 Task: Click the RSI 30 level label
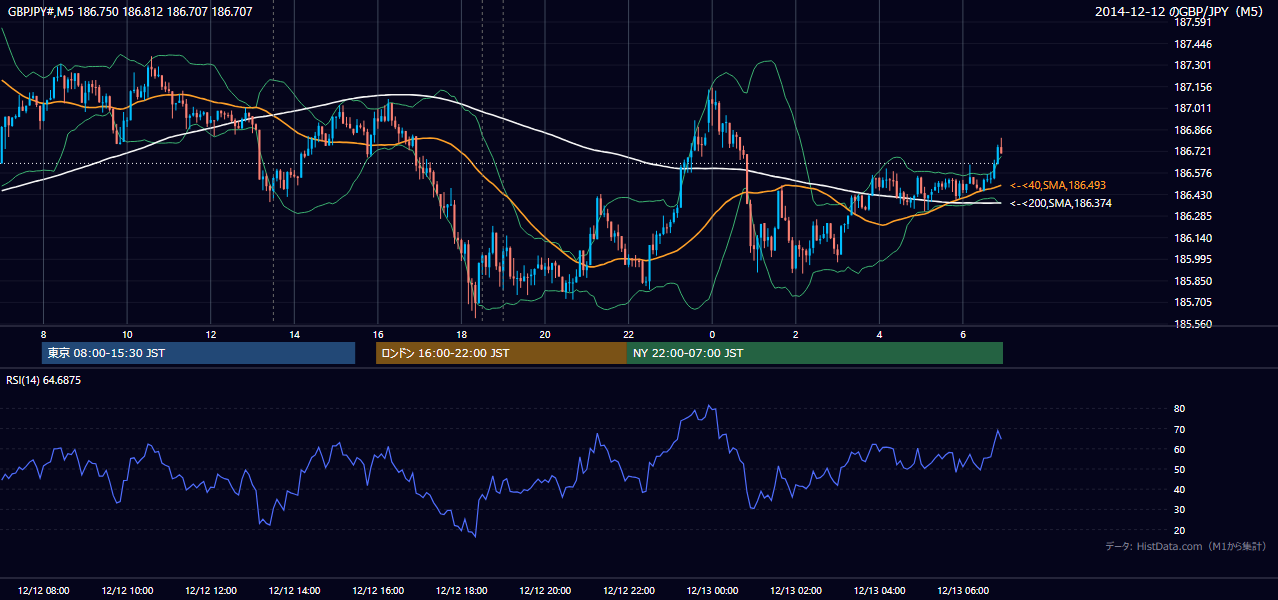1179,510
